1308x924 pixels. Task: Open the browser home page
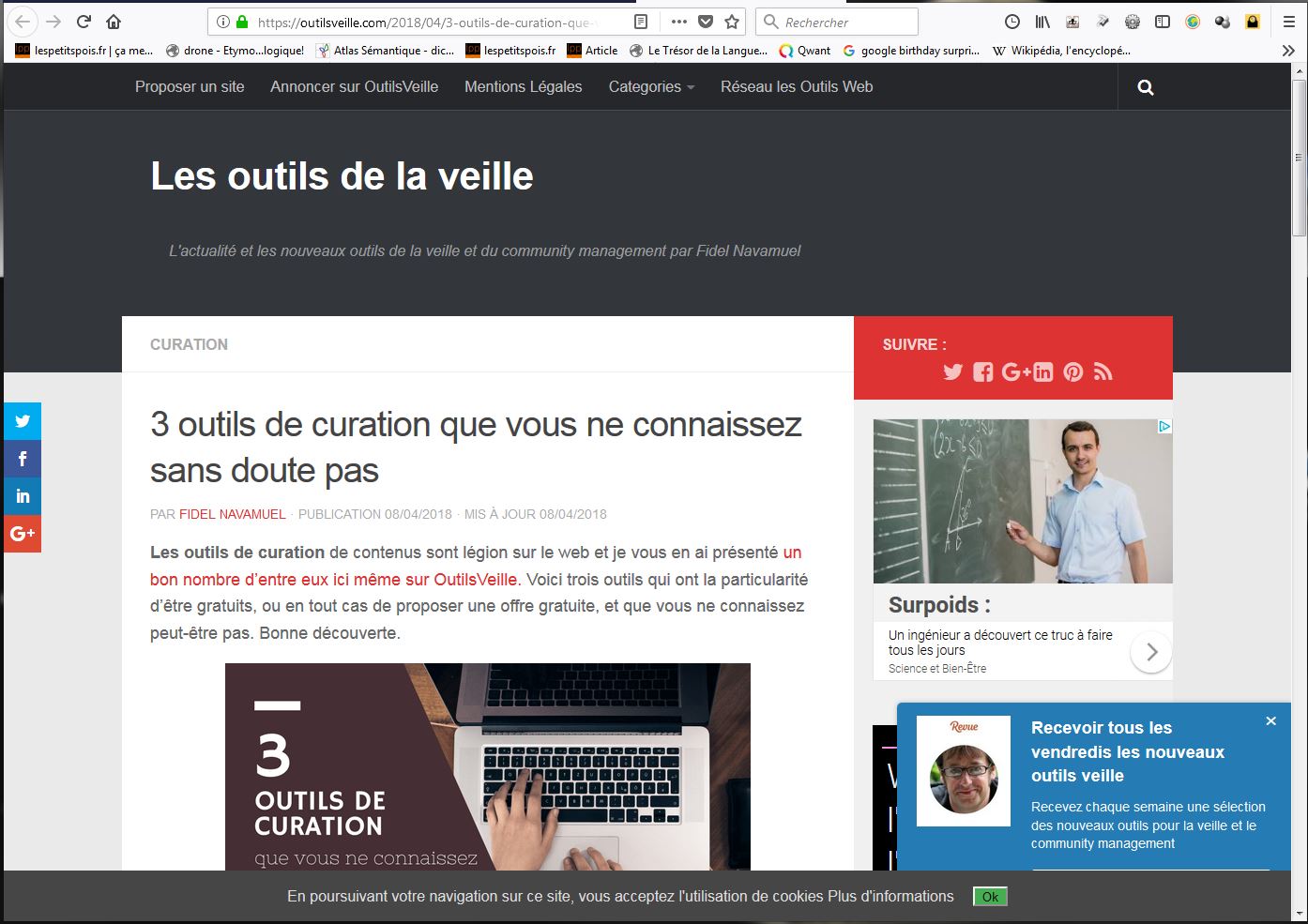click(x=114, y=22)
